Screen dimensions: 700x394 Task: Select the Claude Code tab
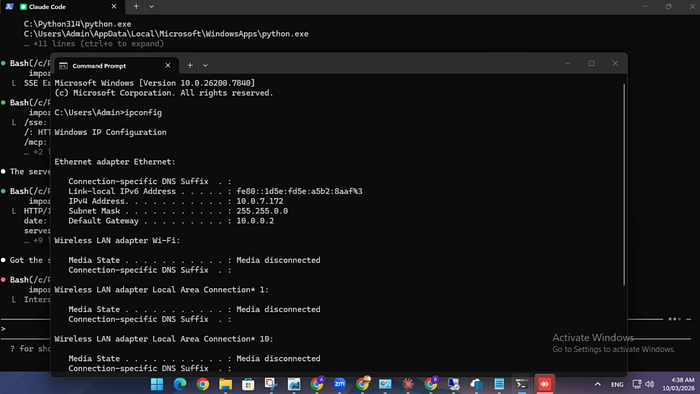point(62,7)
